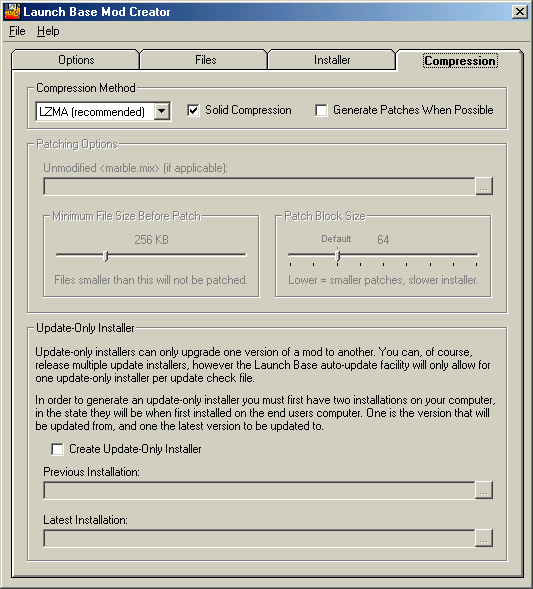The width and height of the screenshot is (533, 589).
Task: Enable Generate Patches When Possible
Action: pos(321,110)
